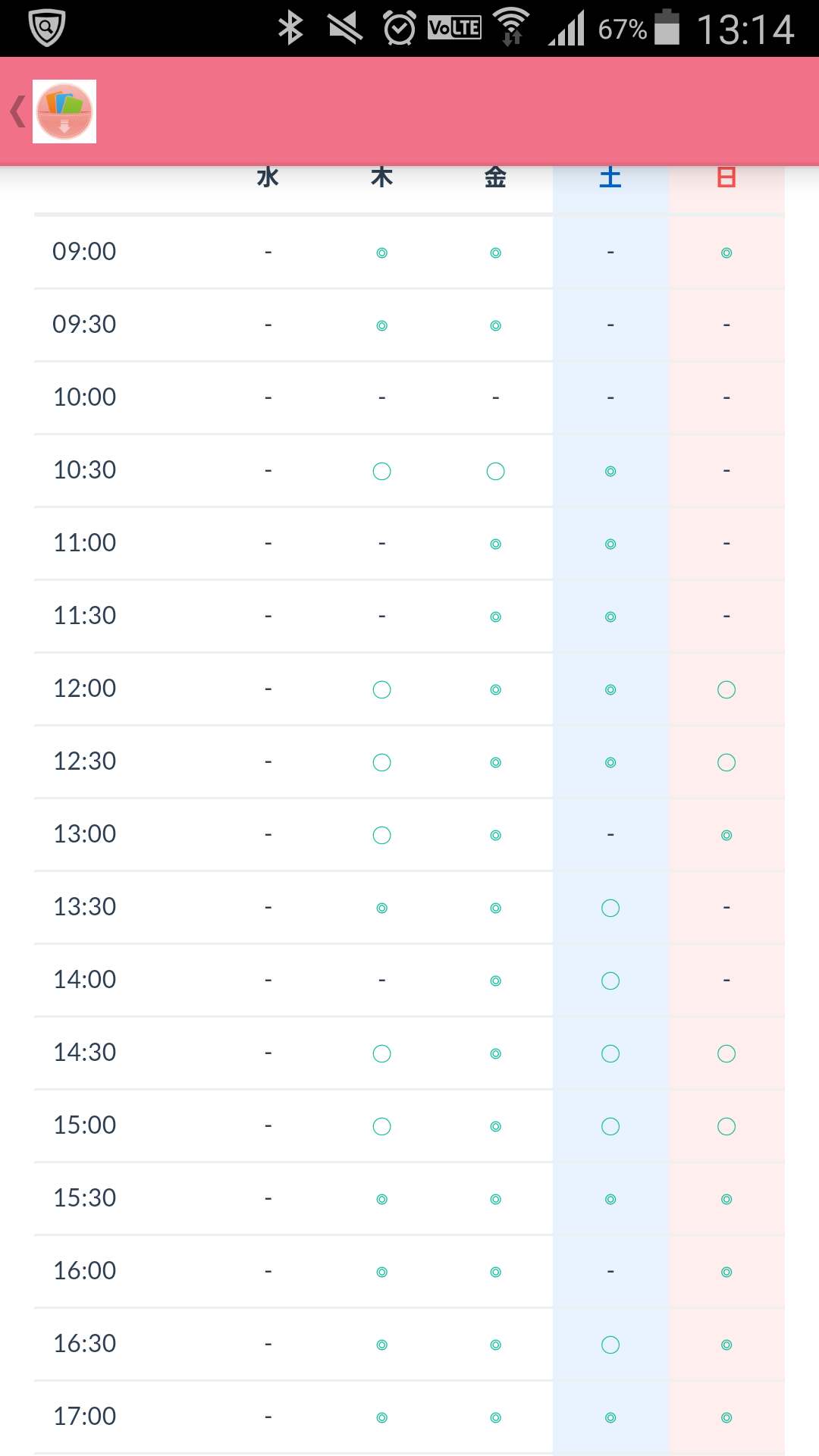The width and height of the screenshot is (819, 1456).
Task: Select Thursday 13:00 circle slot
Action: (382, 835)
